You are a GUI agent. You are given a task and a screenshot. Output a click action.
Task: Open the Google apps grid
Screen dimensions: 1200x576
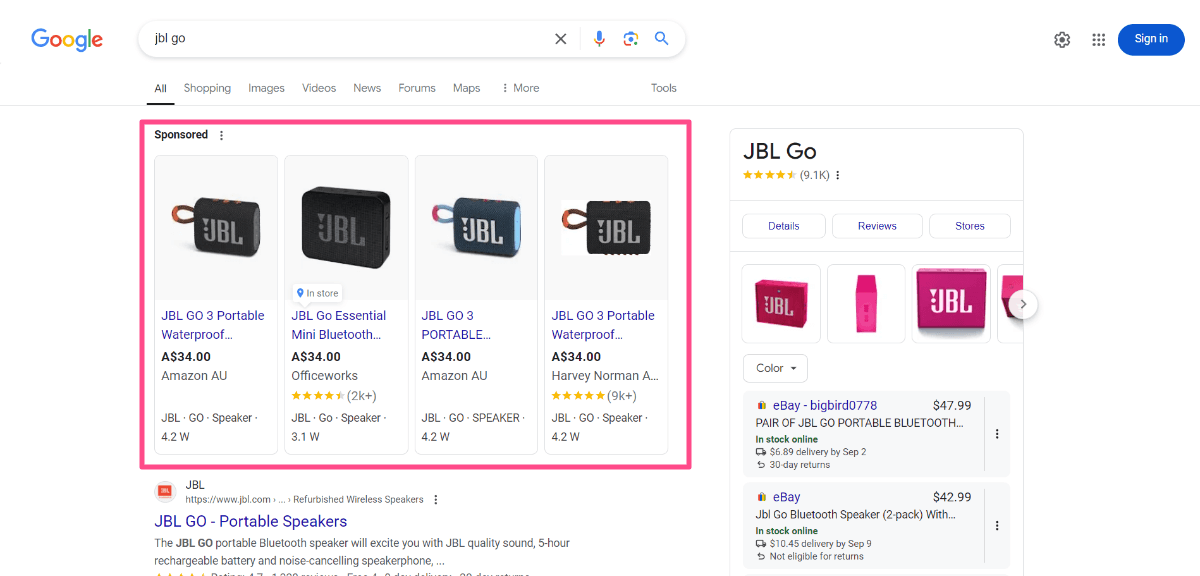coord(1098,39)
